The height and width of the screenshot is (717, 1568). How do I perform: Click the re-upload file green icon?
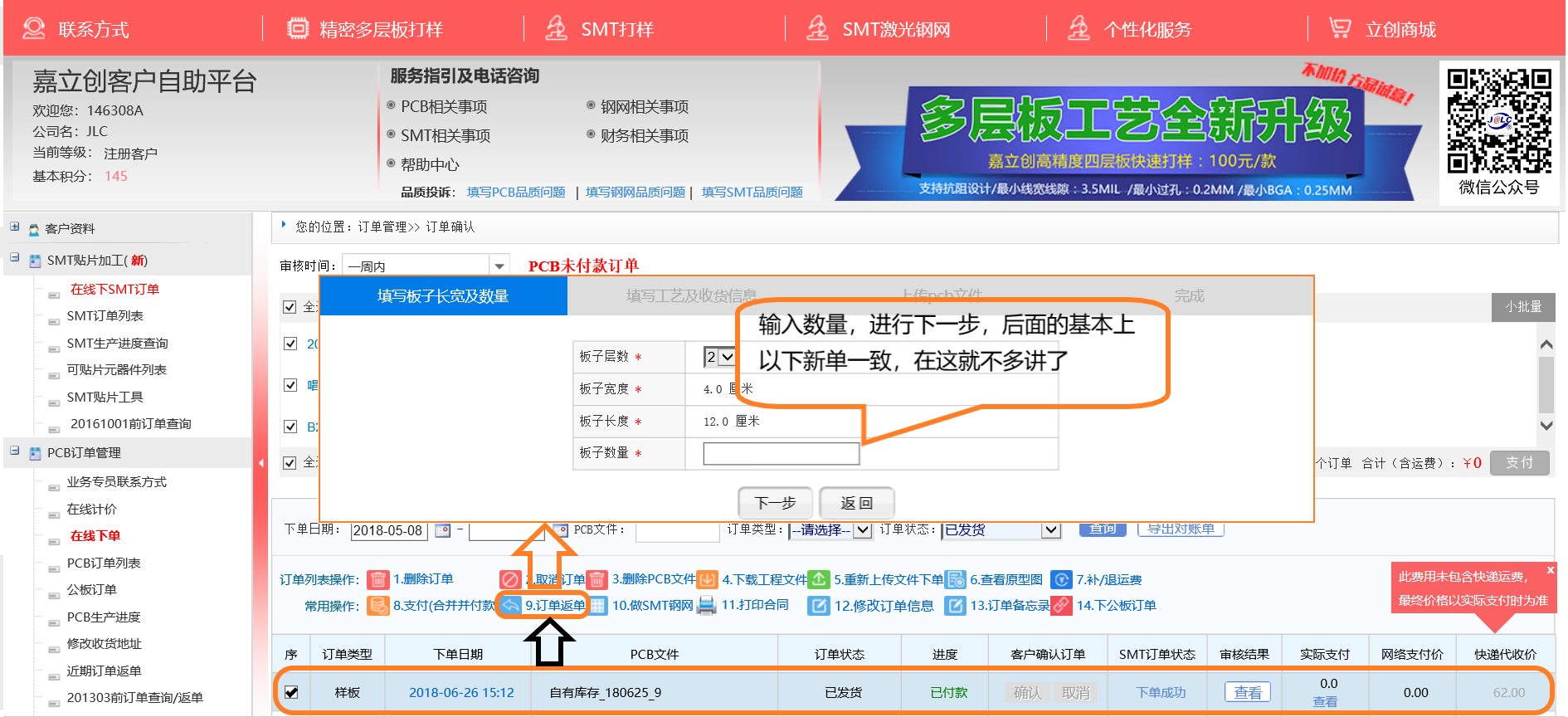click(819, 579)
